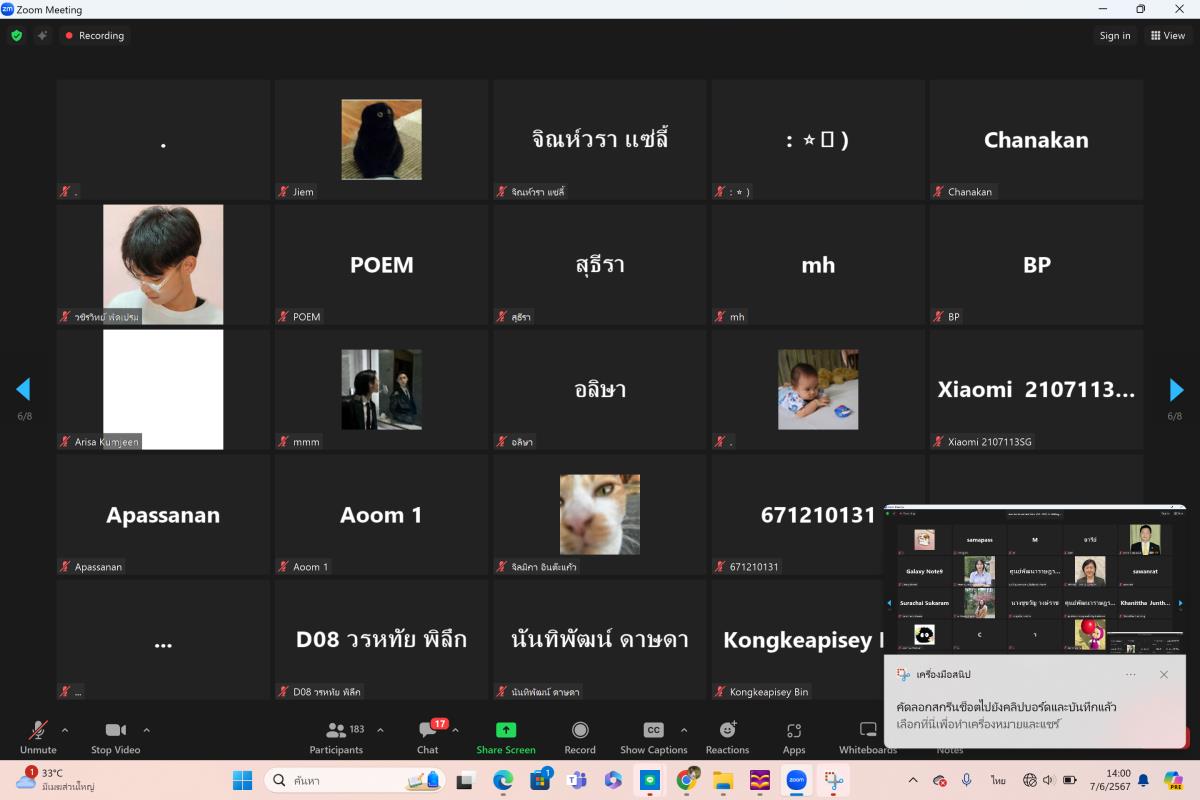Screen dimensions: 1200x800
Task: Open Whiteboards from the toolbar
Action: [868, 737]
